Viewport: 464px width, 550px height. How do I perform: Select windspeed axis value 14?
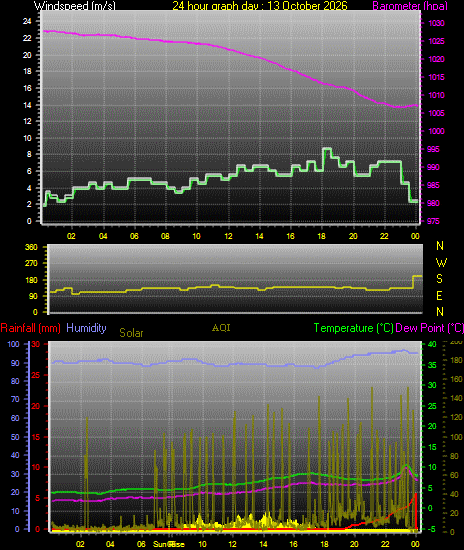pyautogui.click(x=27, y=105)
